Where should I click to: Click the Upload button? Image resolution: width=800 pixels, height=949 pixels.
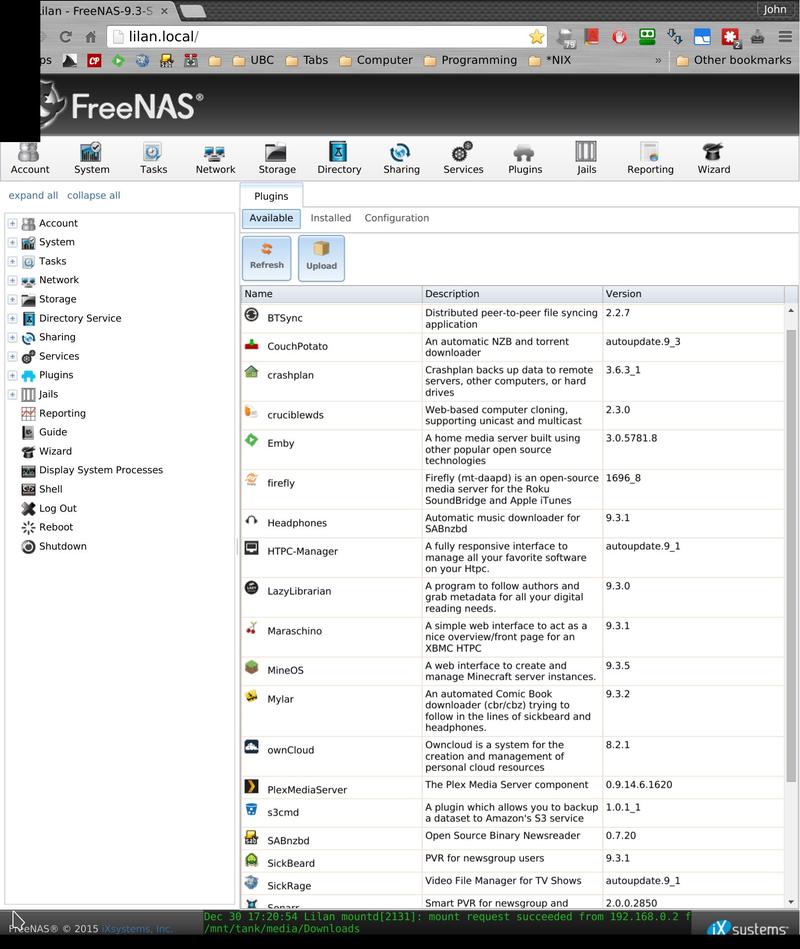point(321,258)
